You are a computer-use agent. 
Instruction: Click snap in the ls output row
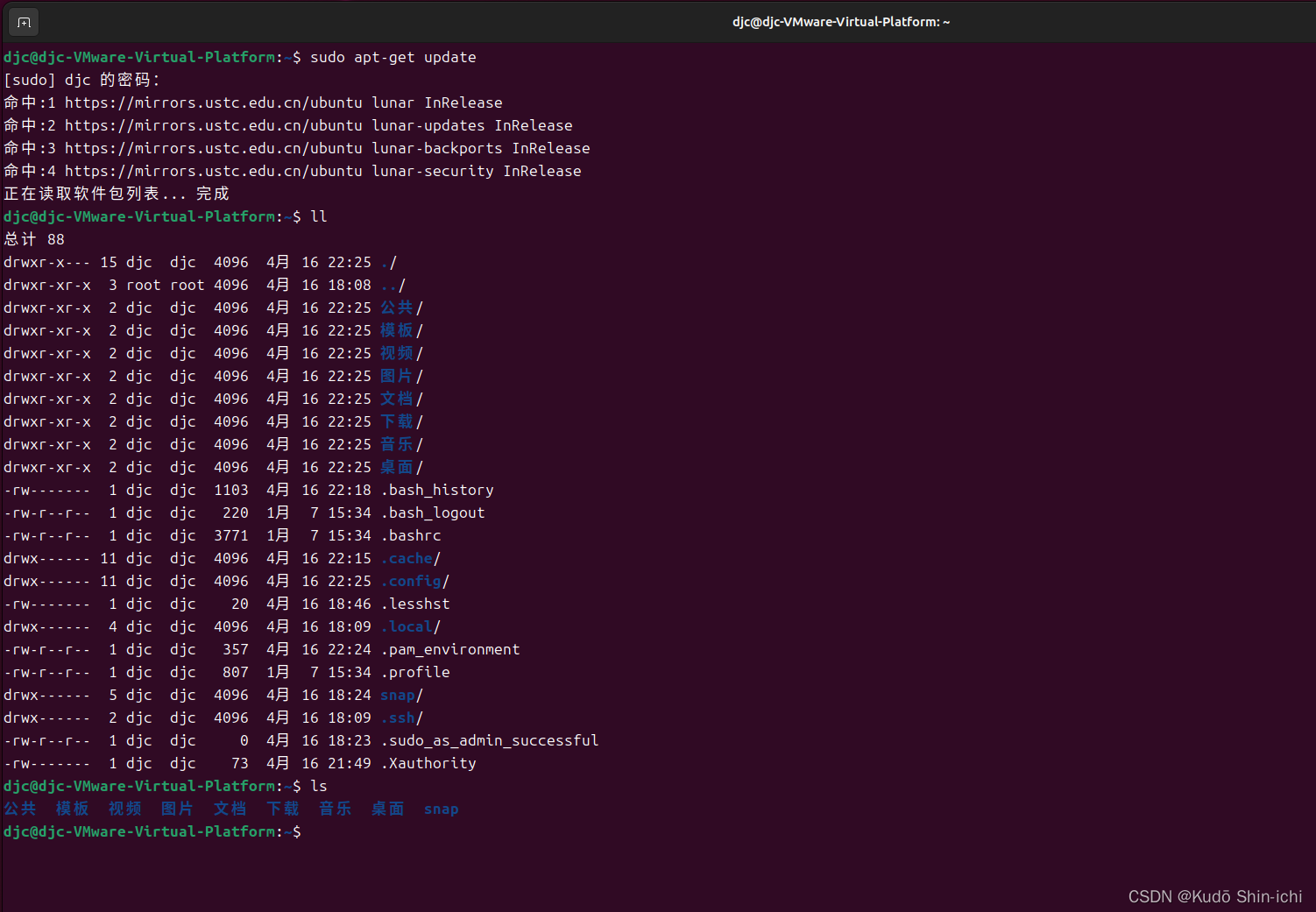coord(442,809)
